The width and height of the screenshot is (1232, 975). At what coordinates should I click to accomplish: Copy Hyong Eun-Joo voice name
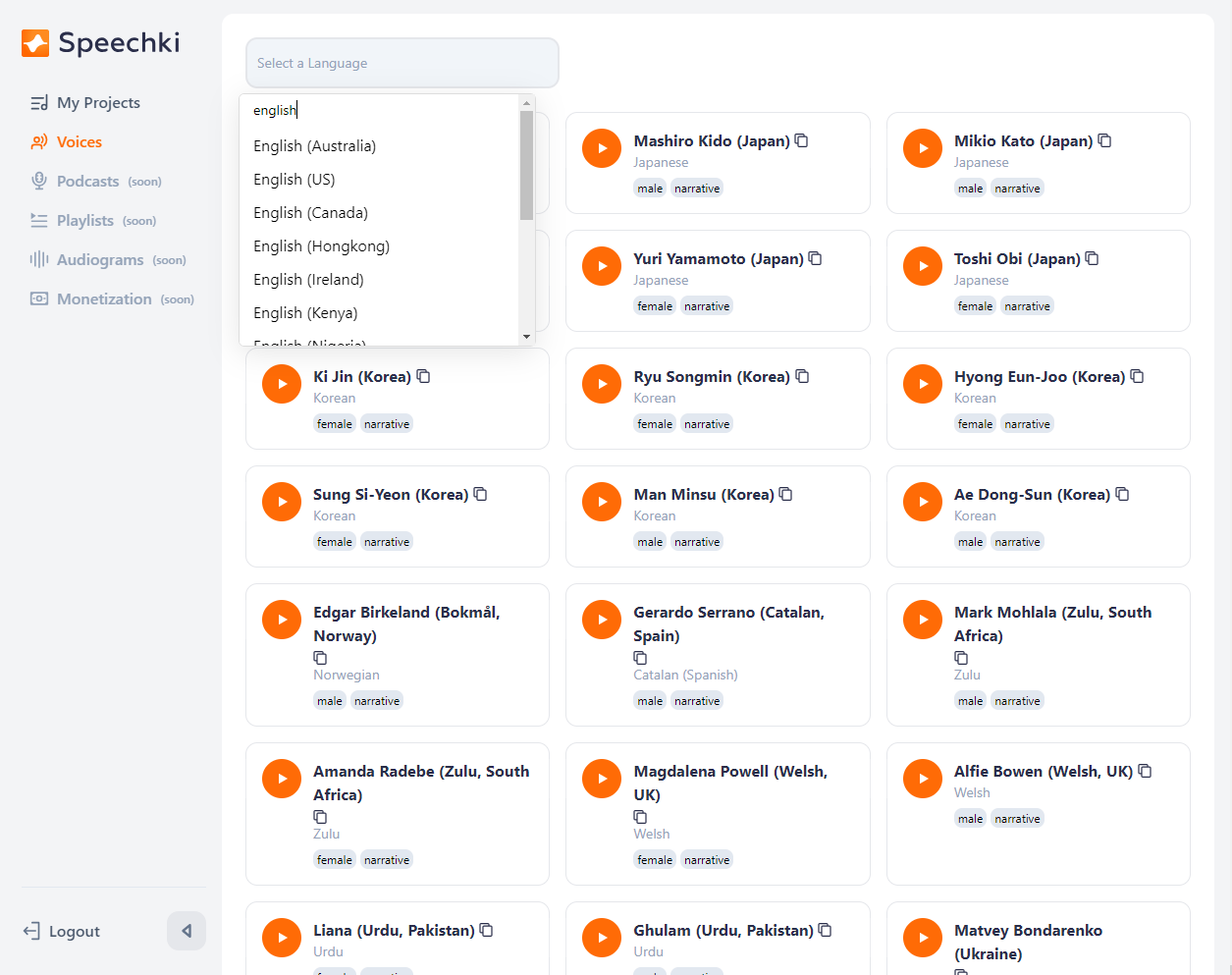(1138, 376)
